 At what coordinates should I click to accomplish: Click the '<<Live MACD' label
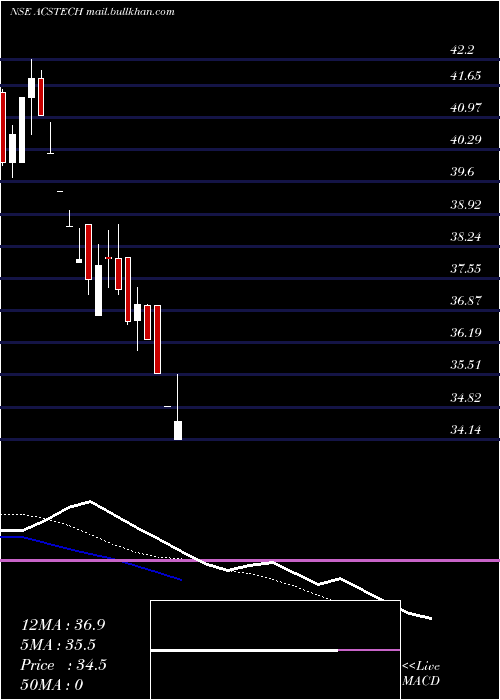click(x=421, y=673)
